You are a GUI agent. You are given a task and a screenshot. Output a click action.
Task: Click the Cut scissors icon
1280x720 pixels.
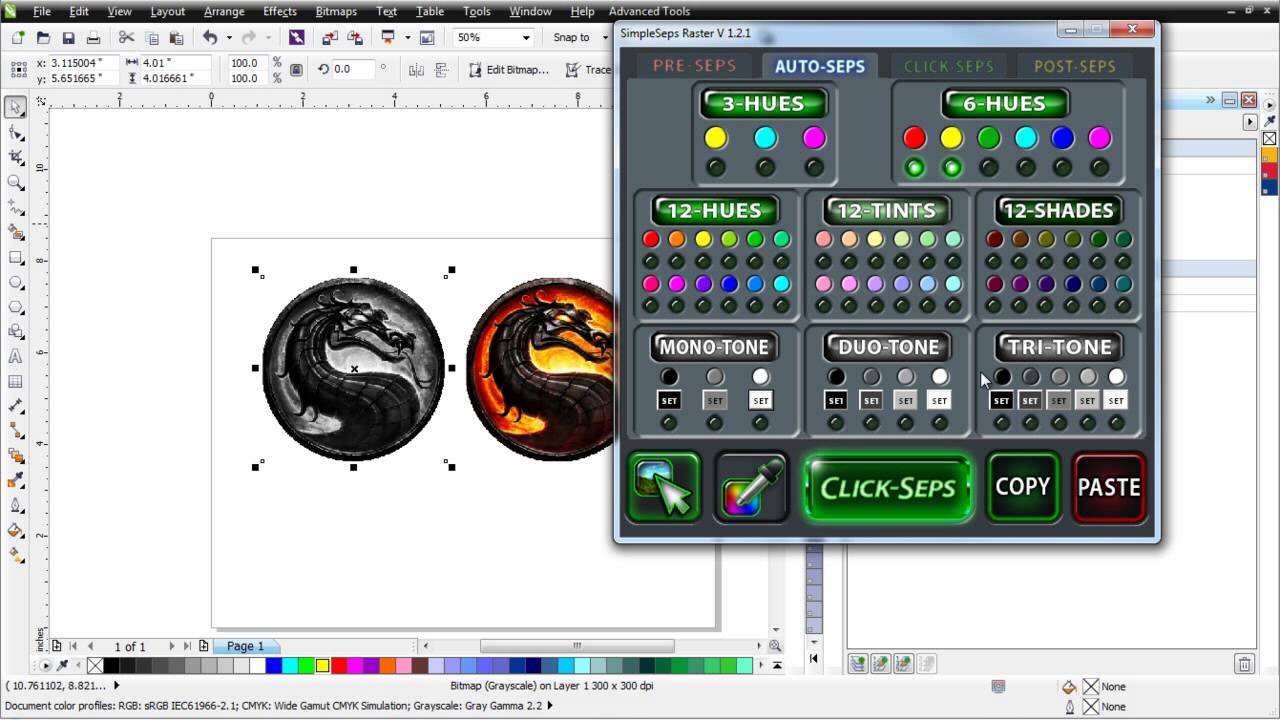[126, 38]
